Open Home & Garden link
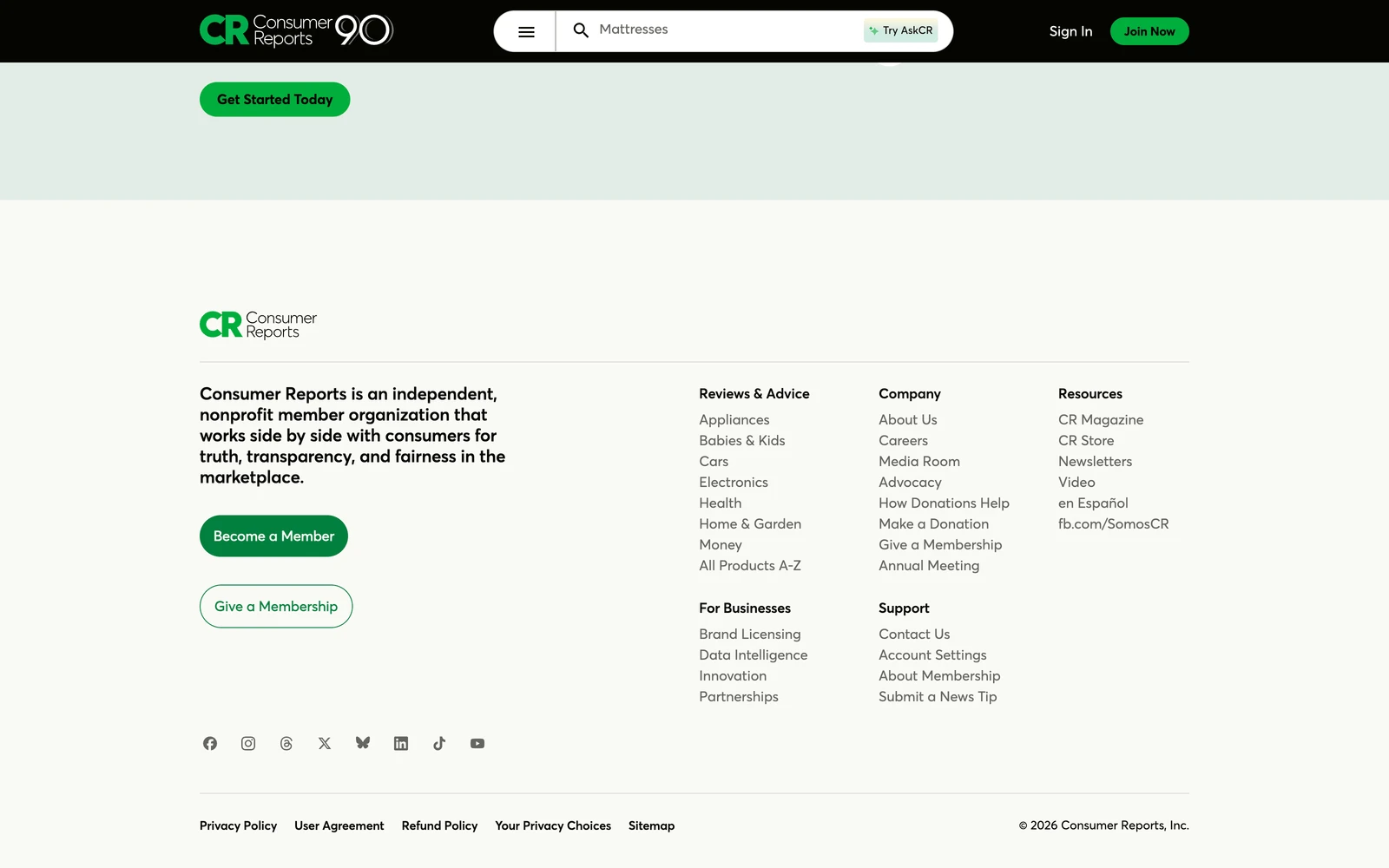 [x=750, y=524]
